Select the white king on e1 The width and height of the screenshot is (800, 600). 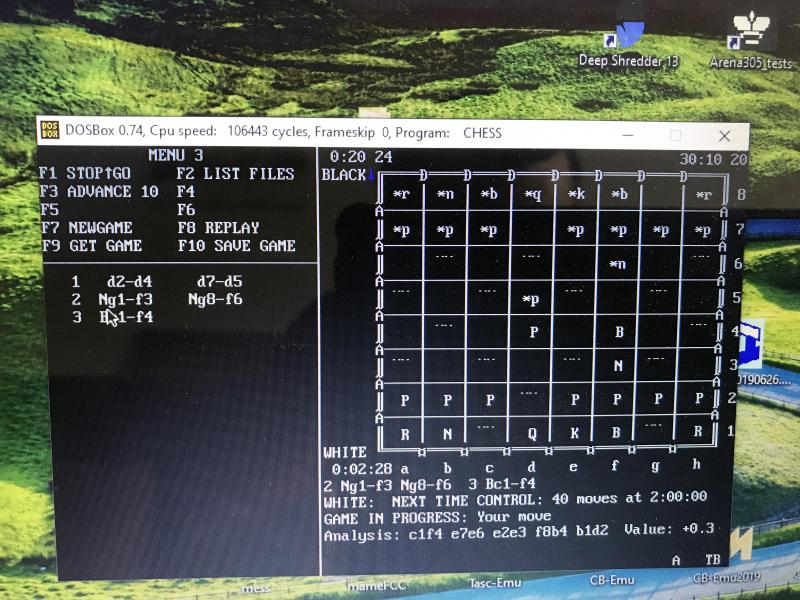(x=575, y=434)
